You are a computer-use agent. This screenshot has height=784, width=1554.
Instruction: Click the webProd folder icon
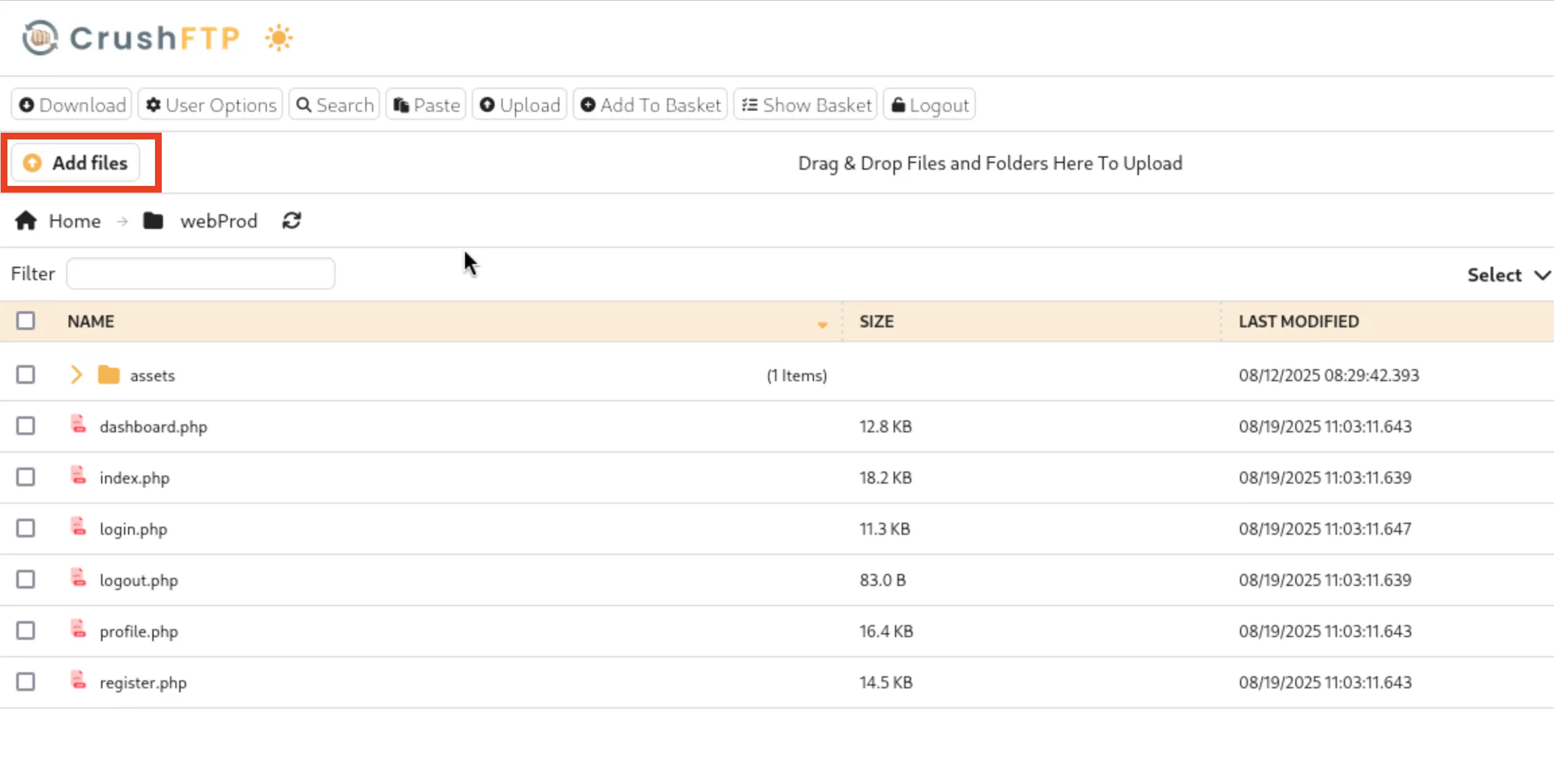click(x=153, y=221)
